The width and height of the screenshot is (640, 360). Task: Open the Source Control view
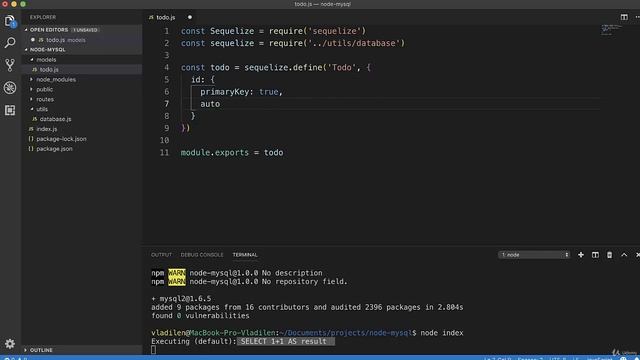(10, 65)
